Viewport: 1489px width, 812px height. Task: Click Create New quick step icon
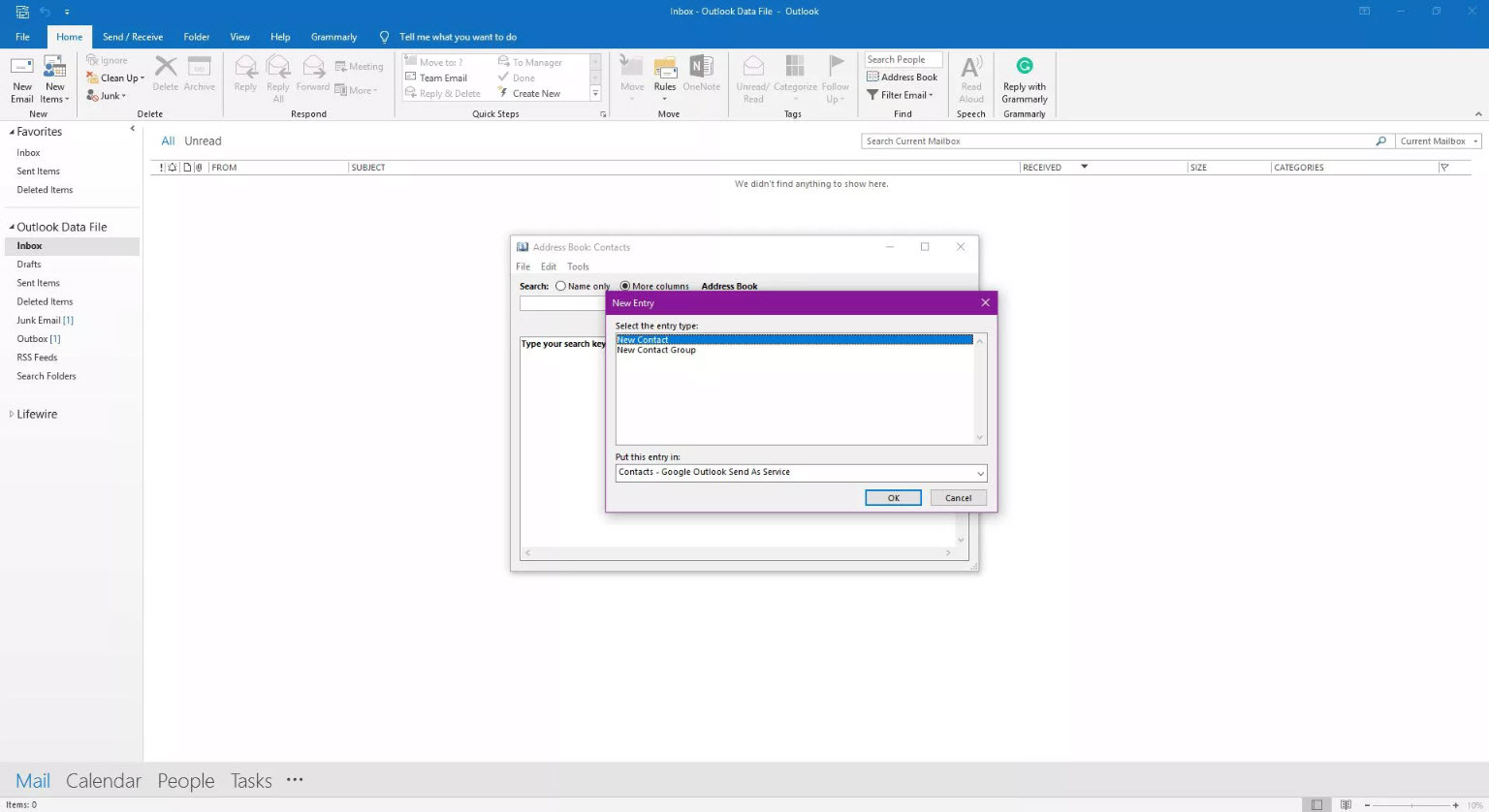[503, 93]
